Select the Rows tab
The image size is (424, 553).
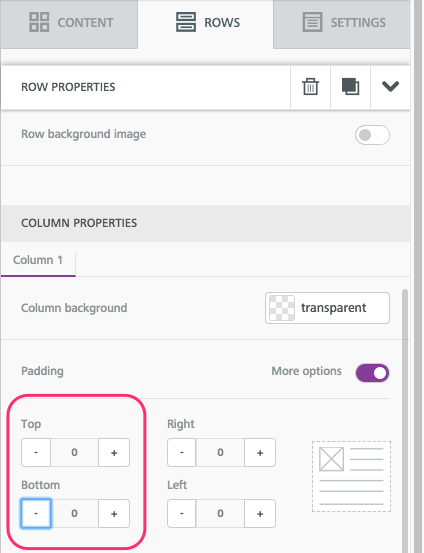pos(206,23)
